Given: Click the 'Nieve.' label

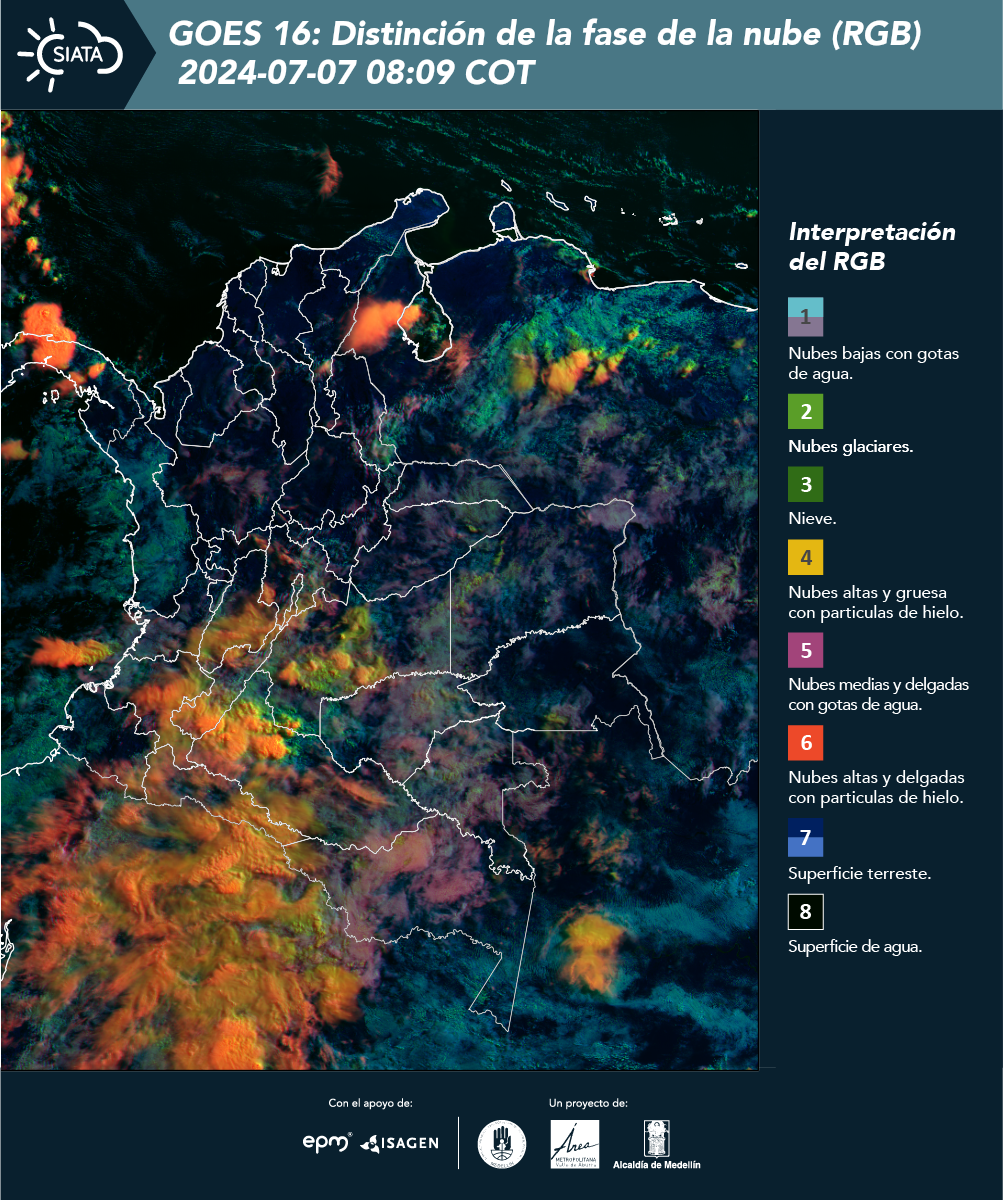Looking at the screenshot, I should pos(812,519).
